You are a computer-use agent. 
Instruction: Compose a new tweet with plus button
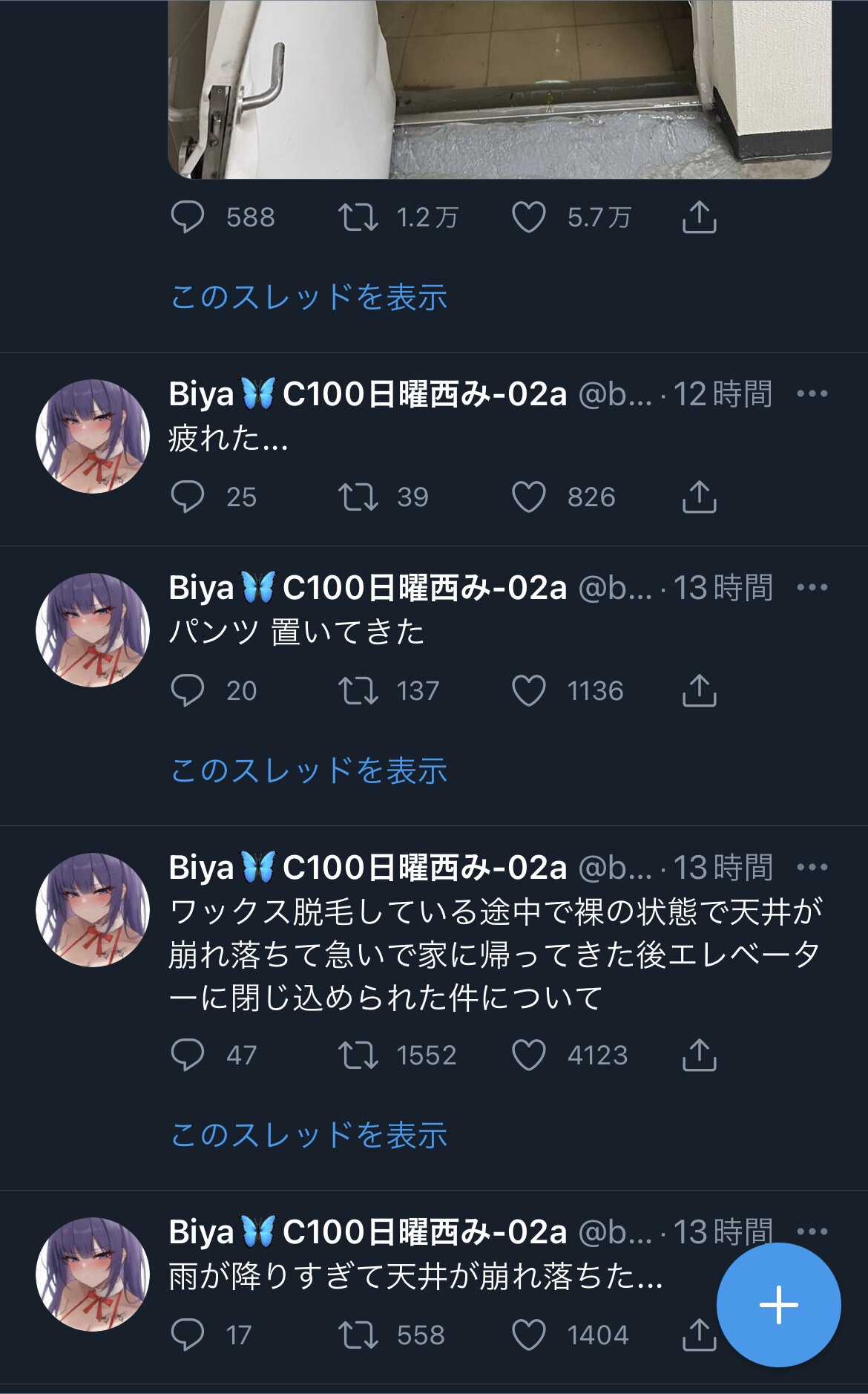coord(778,1304)
